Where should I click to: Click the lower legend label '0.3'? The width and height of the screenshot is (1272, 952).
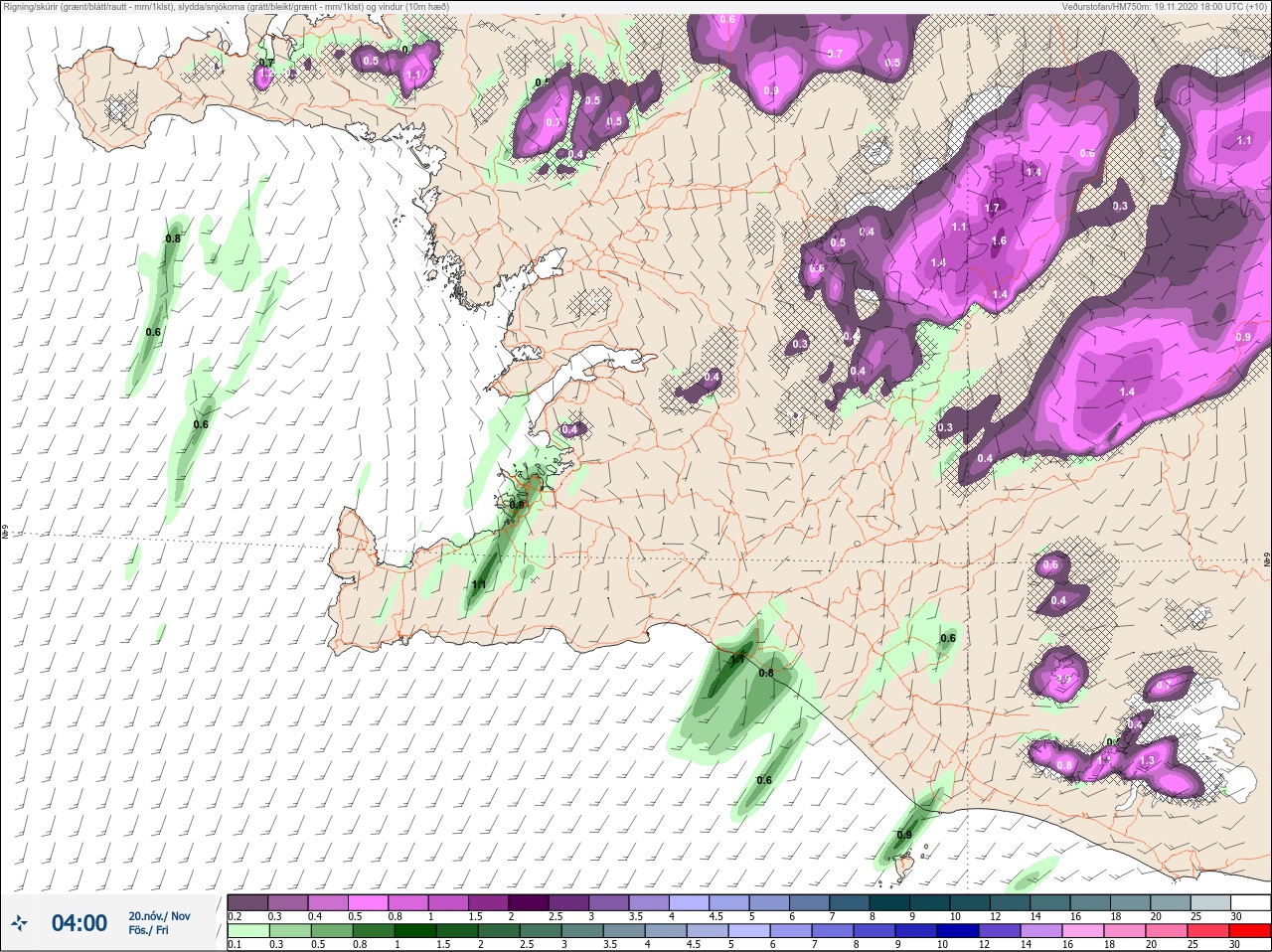click(276, 945)
